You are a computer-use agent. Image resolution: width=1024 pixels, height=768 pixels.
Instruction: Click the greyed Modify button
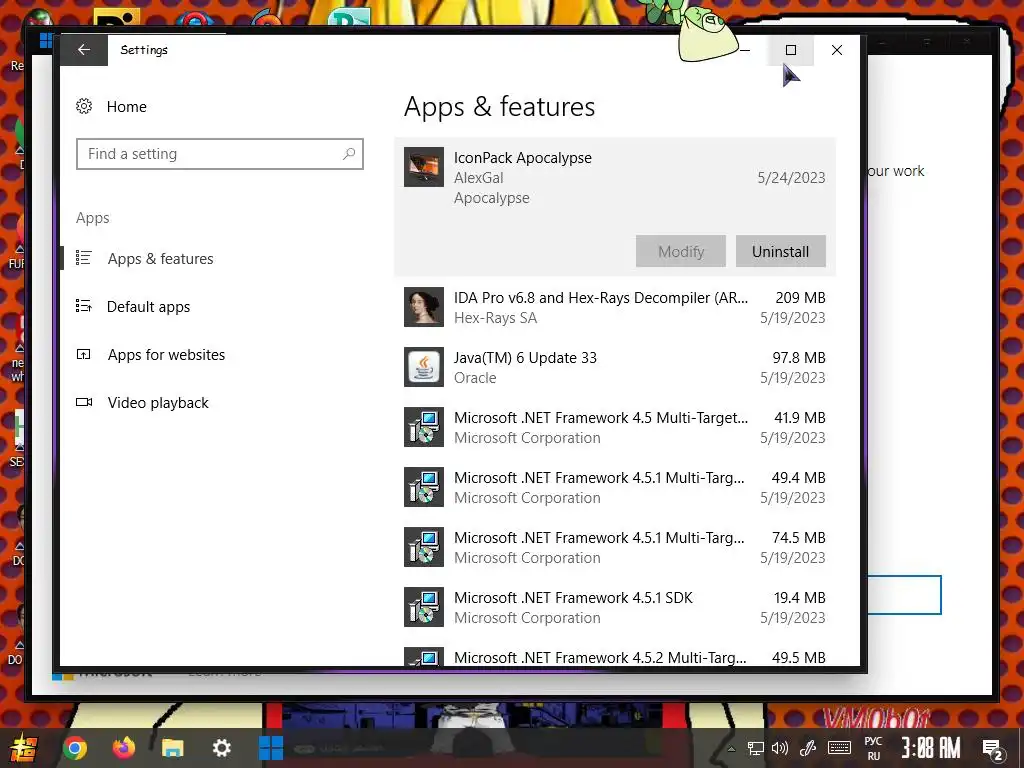coord(680,251)
